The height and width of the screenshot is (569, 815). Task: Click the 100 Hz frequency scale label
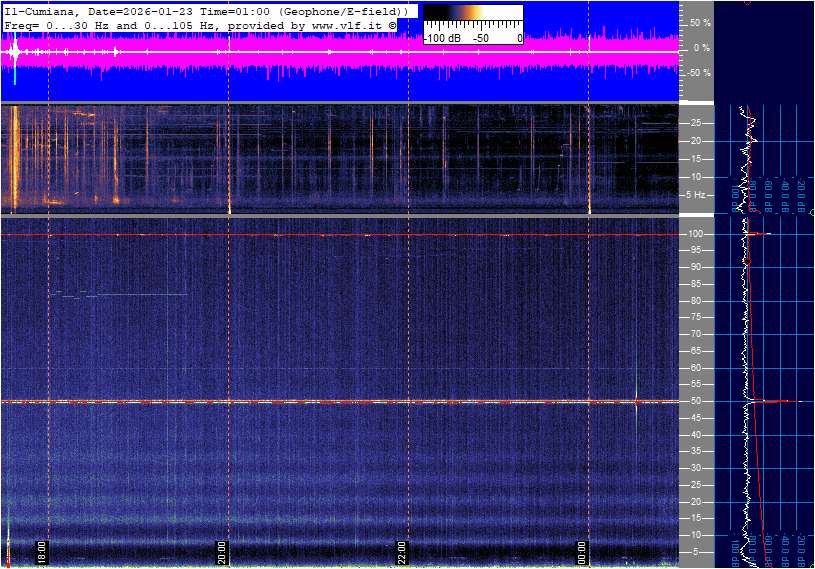(x=697, y=234)
